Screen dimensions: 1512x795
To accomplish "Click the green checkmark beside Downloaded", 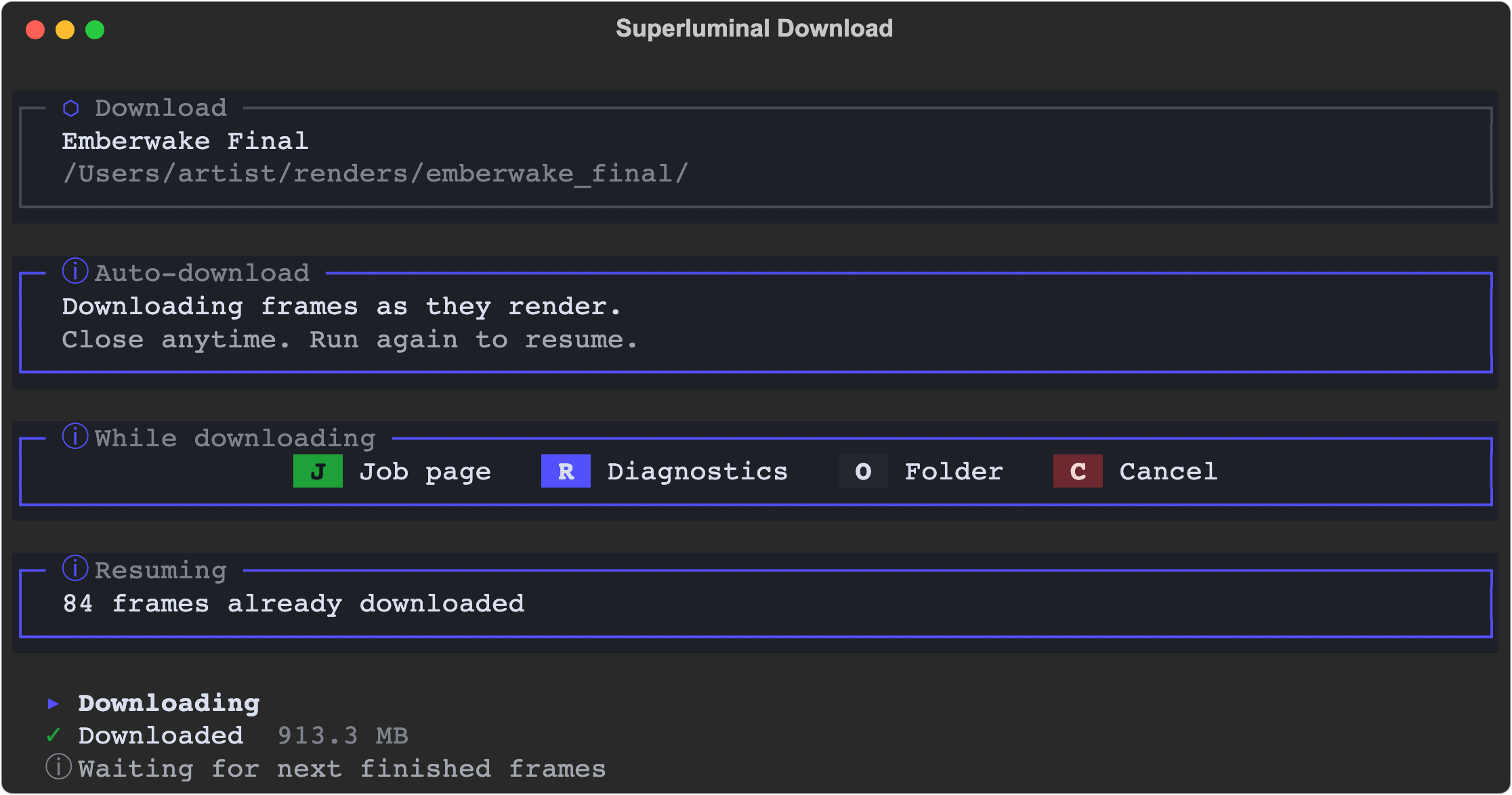I will (x=54, y=735).
